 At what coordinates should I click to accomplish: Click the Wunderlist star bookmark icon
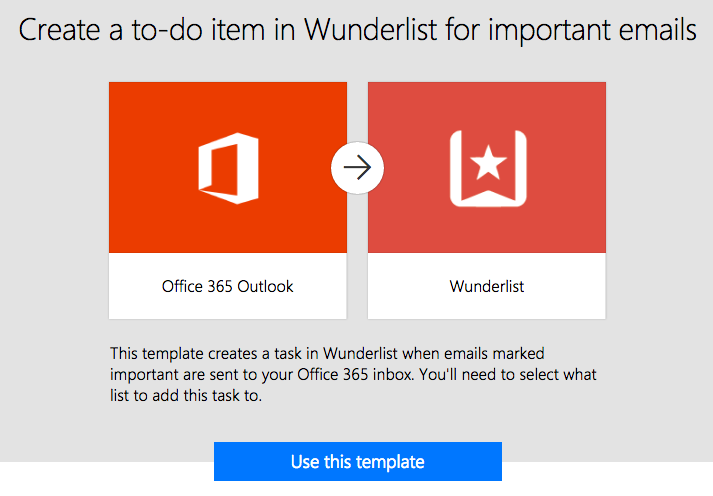487,167
